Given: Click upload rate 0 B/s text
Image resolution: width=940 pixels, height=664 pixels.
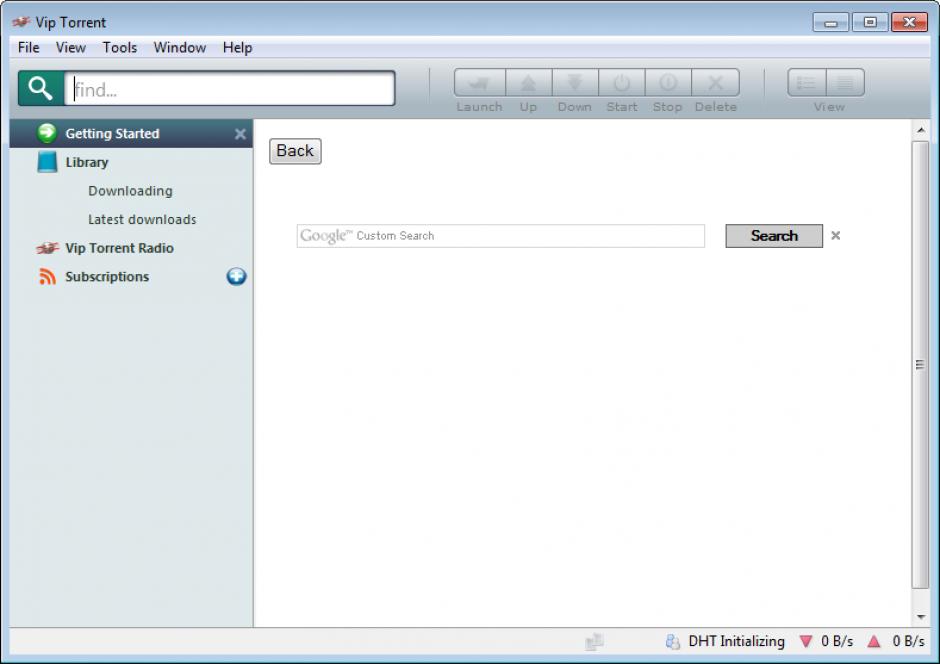Looking at the screenshot, I should tap(908, 641).
